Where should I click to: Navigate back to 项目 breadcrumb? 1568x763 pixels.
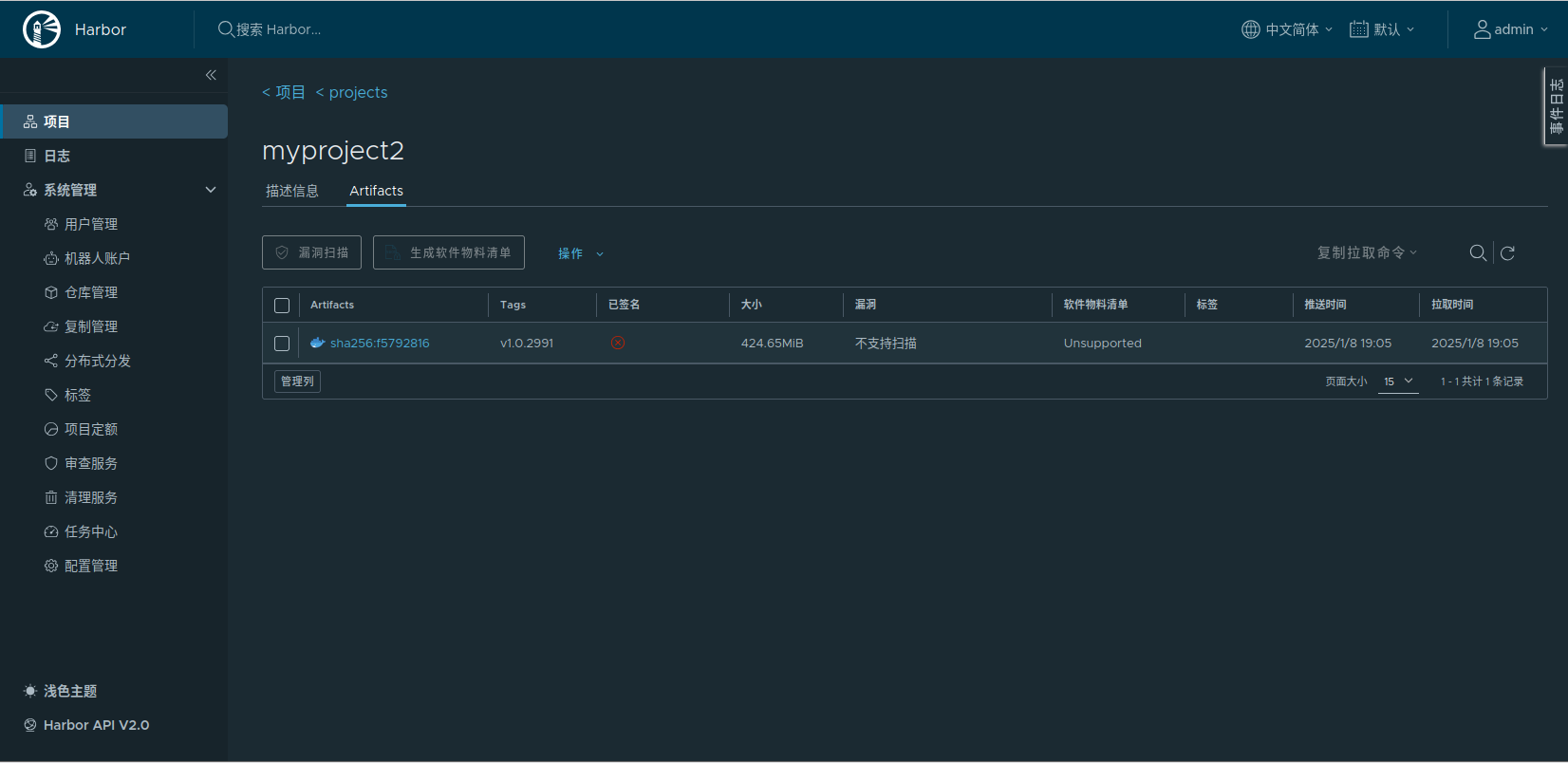pyautogui.click(x=284, y=92)
